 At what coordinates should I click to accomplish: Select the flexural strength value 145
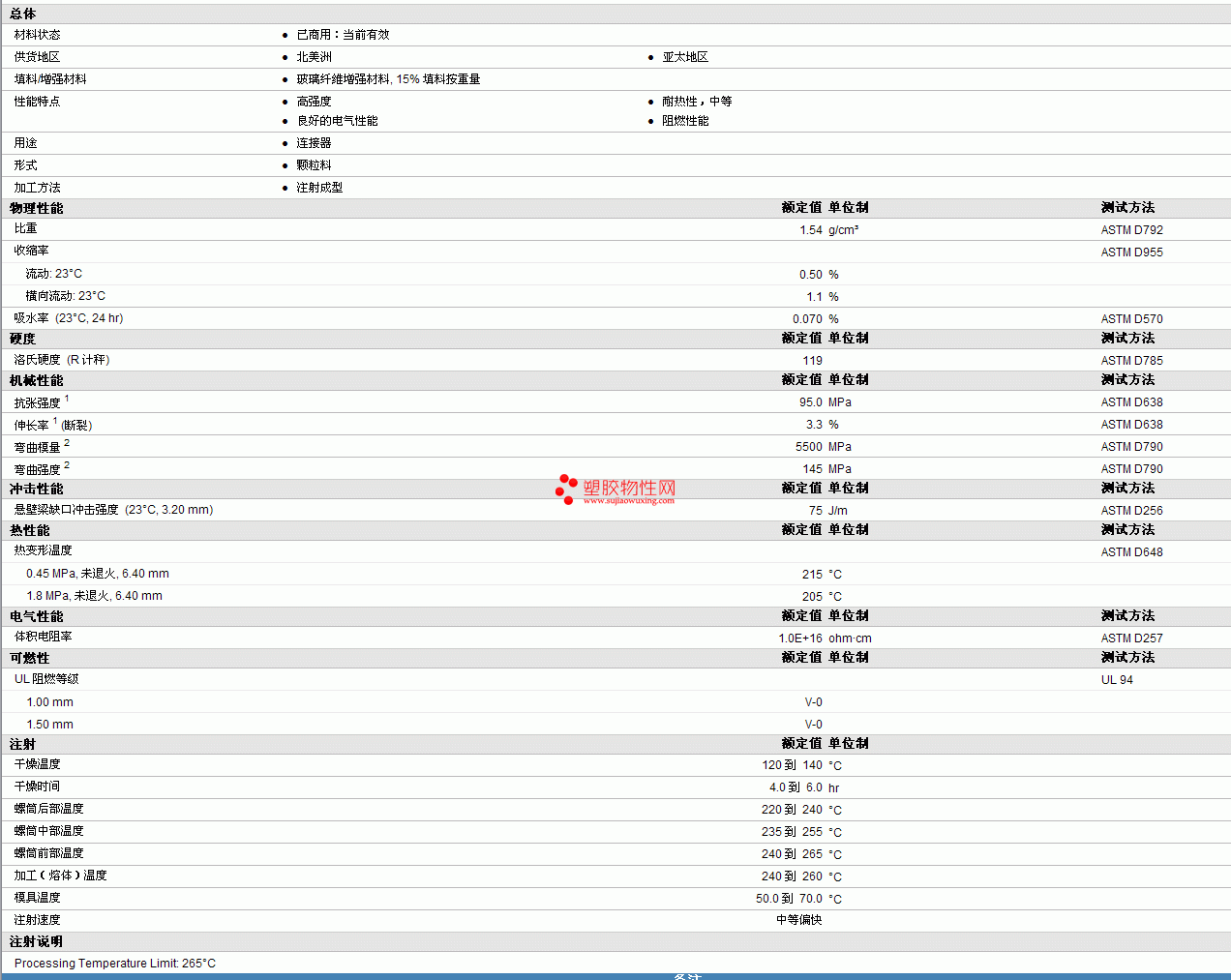(x=813, y=469)
